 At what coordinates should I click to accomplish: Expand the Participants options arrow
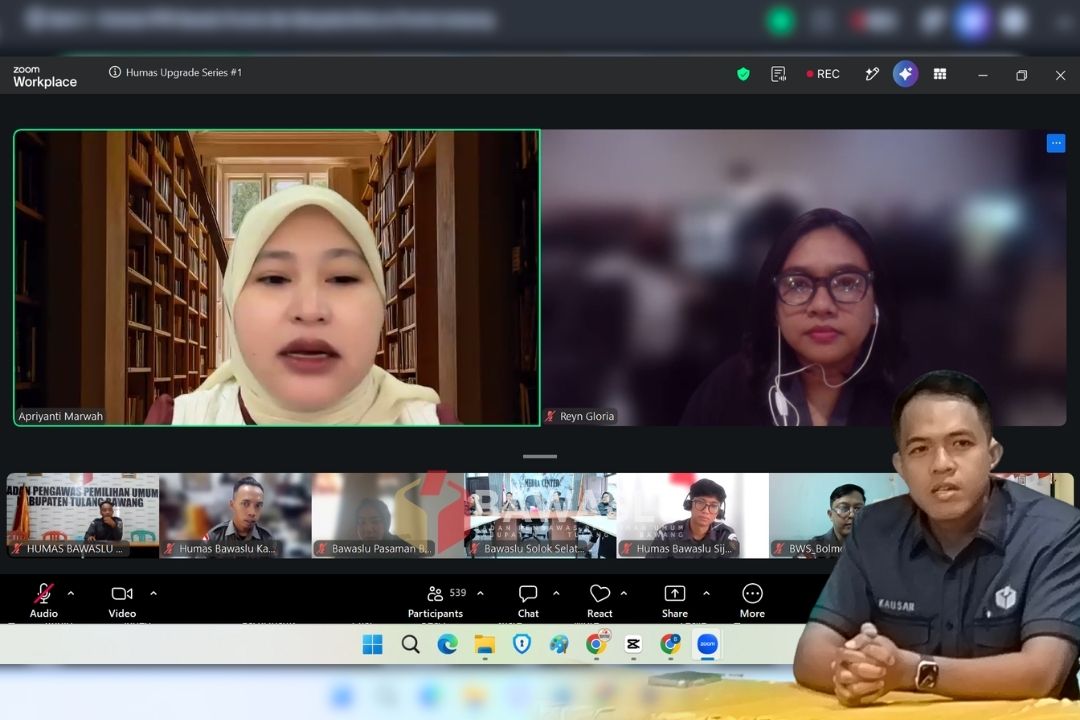[481, 593]
